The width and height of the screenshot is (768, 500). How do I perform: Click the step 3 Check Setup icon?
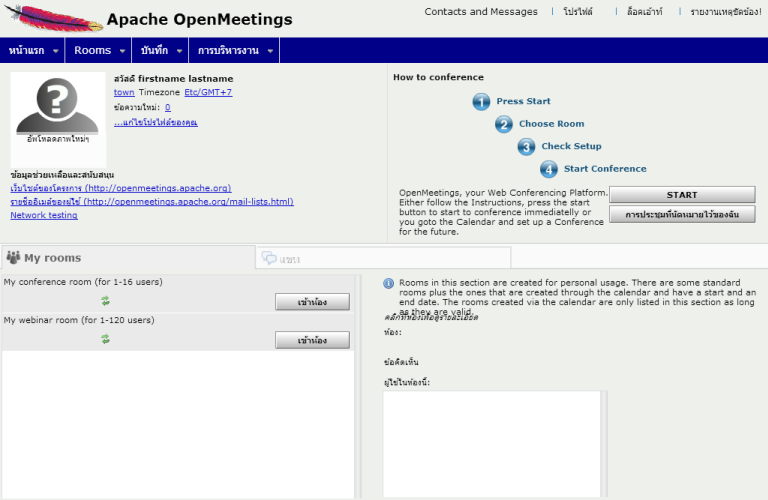(x=526, y=147)
